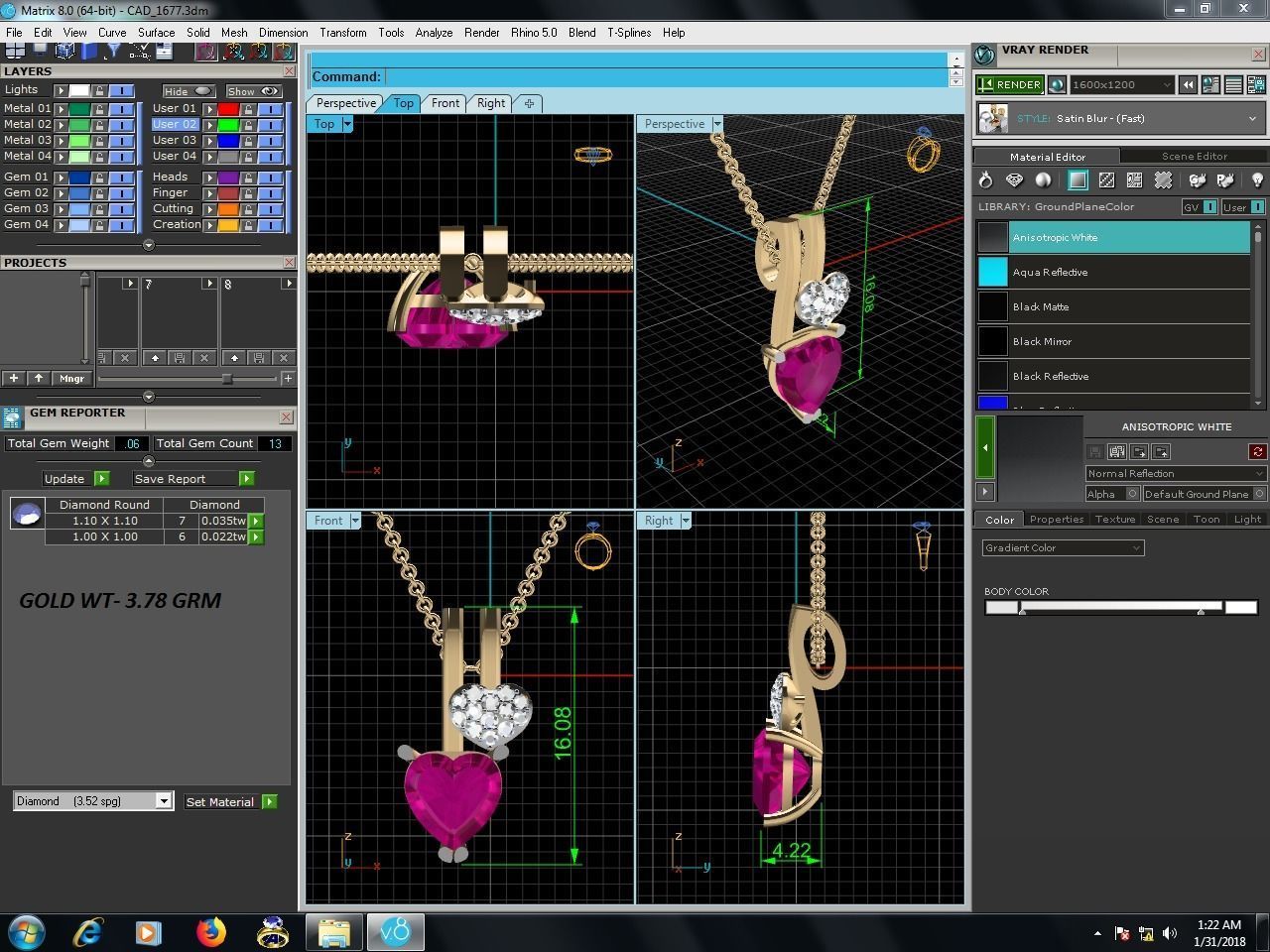
Task: Open the Dimension menu
Action: click(x=283, y=33)
